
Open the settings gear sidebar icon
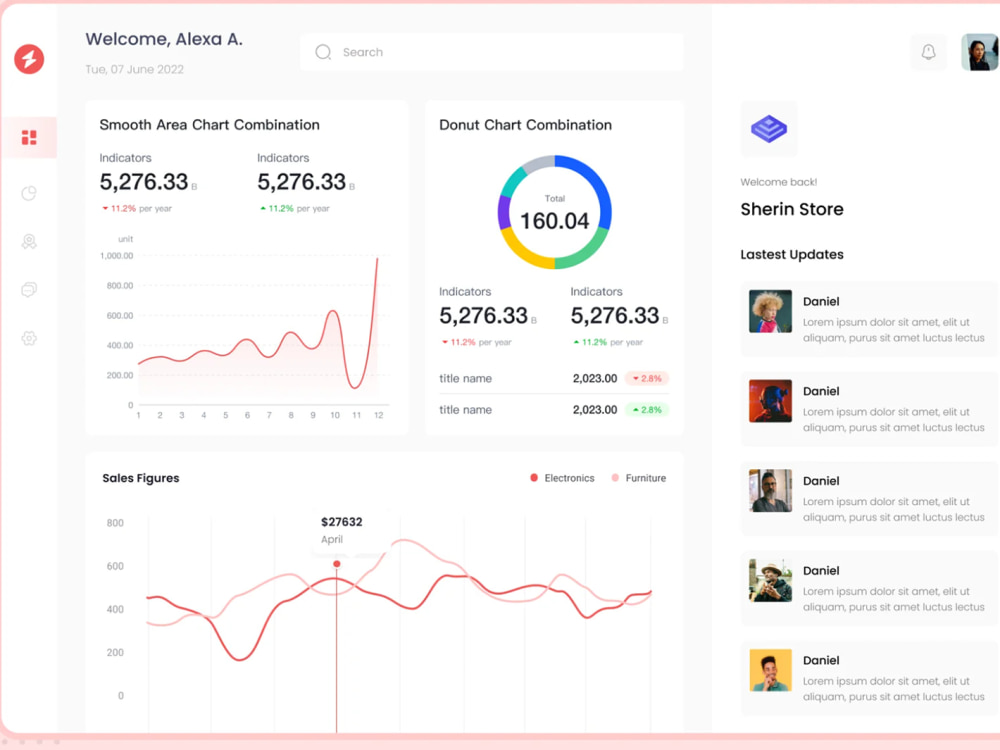pos(29,338)
